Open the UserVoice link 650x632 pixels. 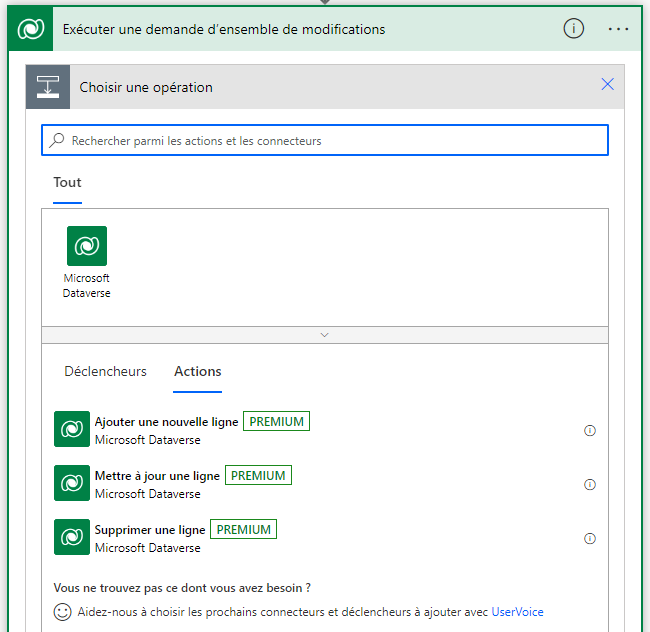click(x=517, y=612)
